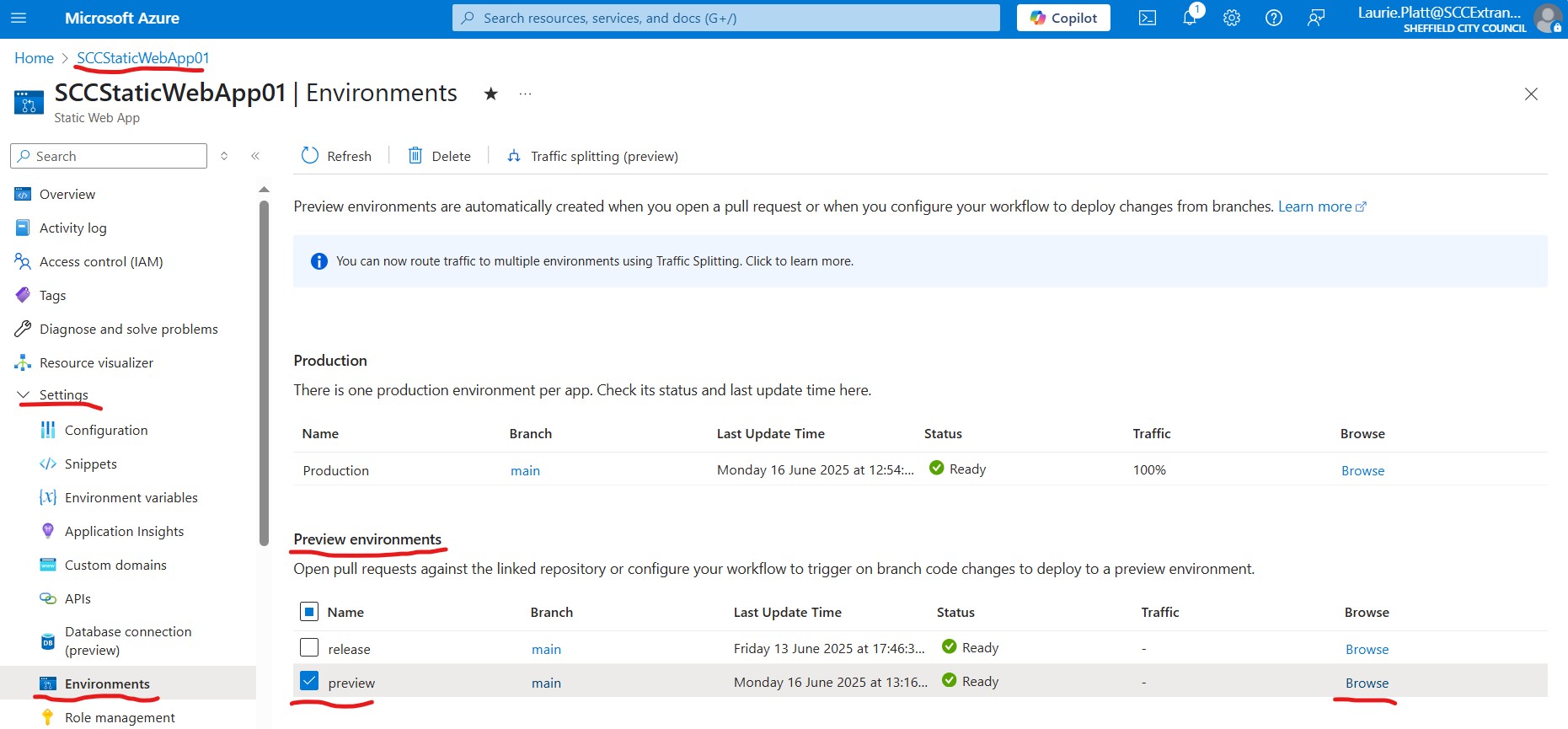Image resolution: width=1568 pixels, height=729 pixels.
Task: Open the feedback icon in header
Action: 1316,18
